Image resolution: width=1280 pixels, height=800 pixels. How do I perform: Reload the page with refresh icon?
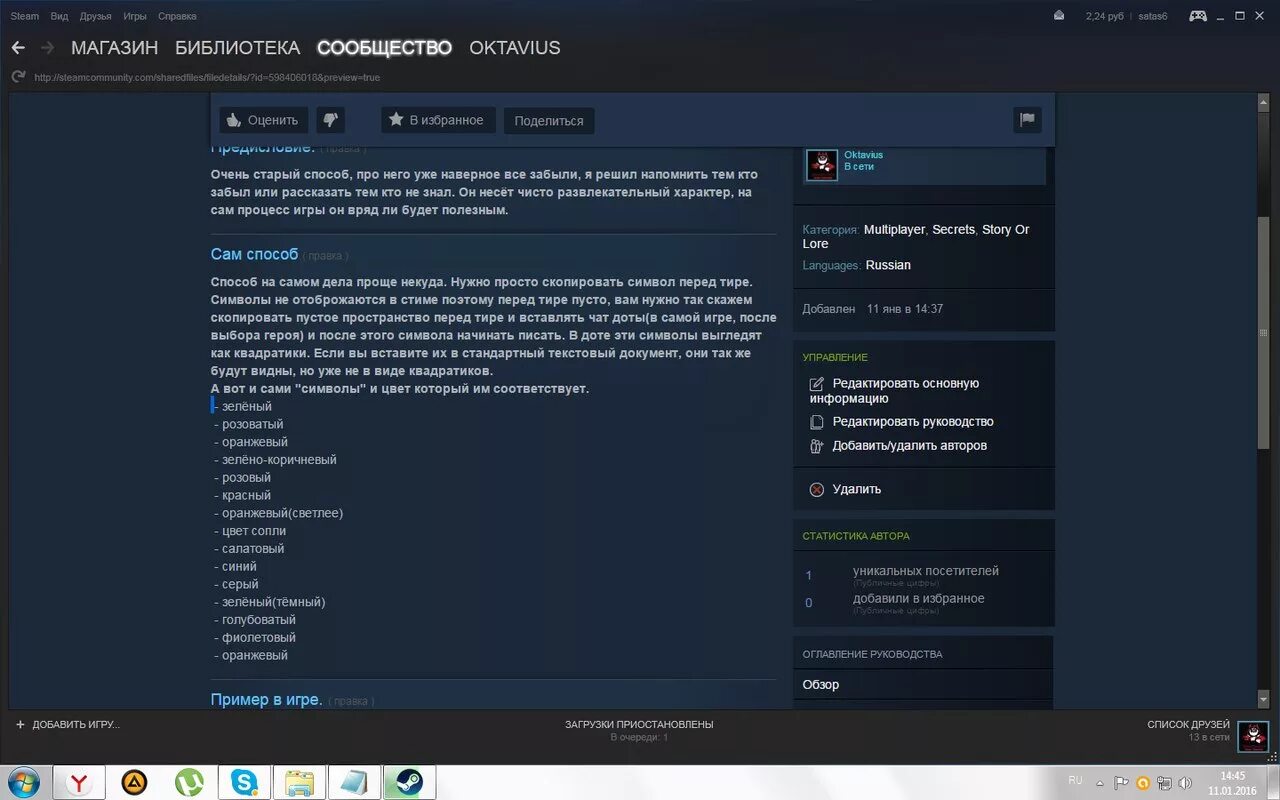pyautogui.click(x=18, y=77)
